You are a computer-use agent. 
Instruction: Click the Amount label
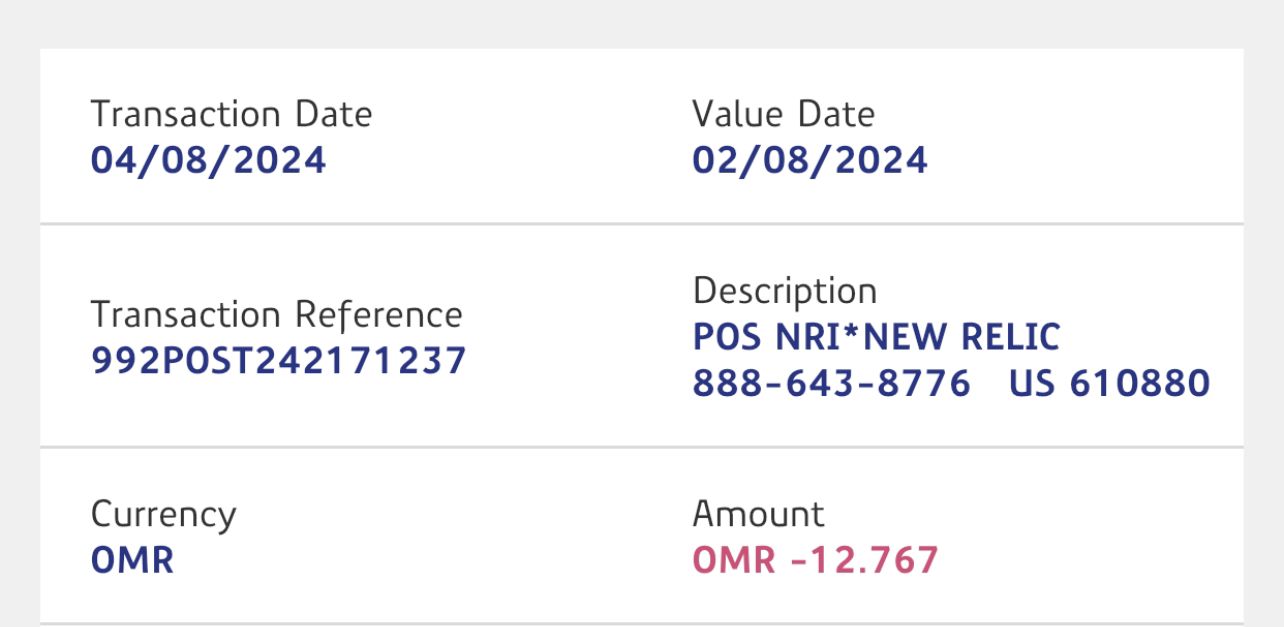[x=758, y=515]
